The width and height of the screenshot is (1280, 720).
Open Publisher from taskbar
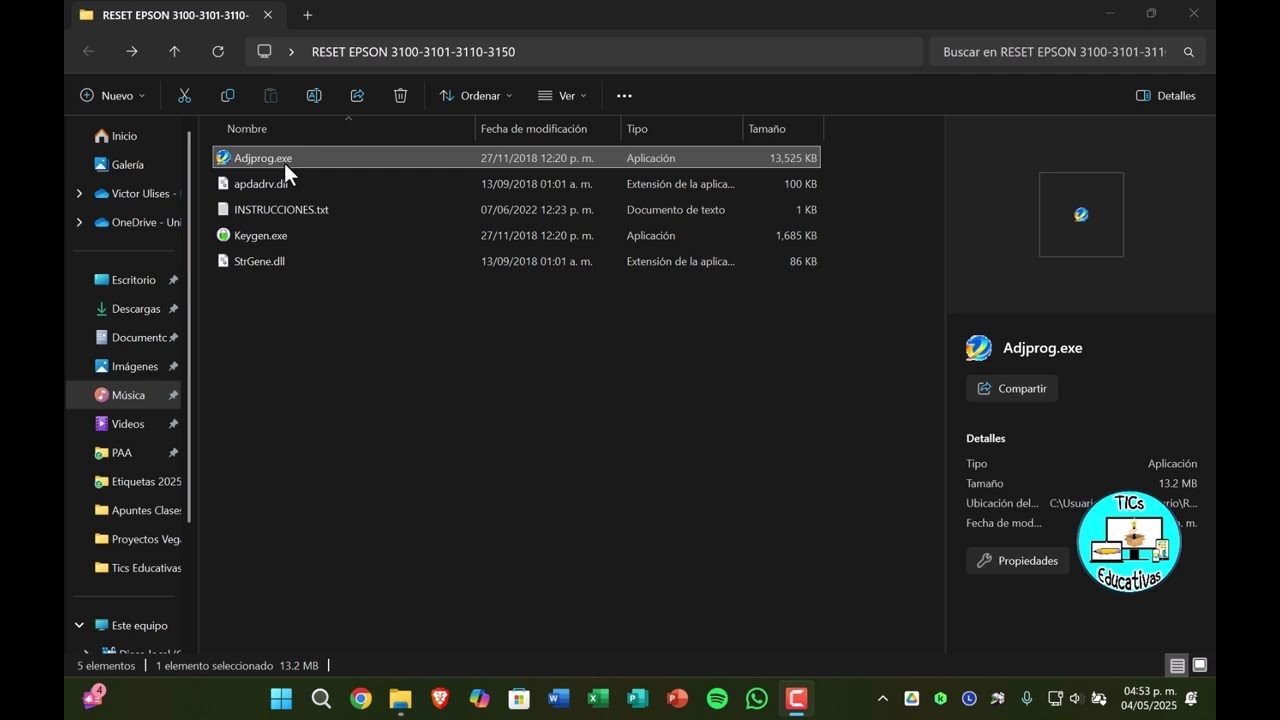[638, 698]
